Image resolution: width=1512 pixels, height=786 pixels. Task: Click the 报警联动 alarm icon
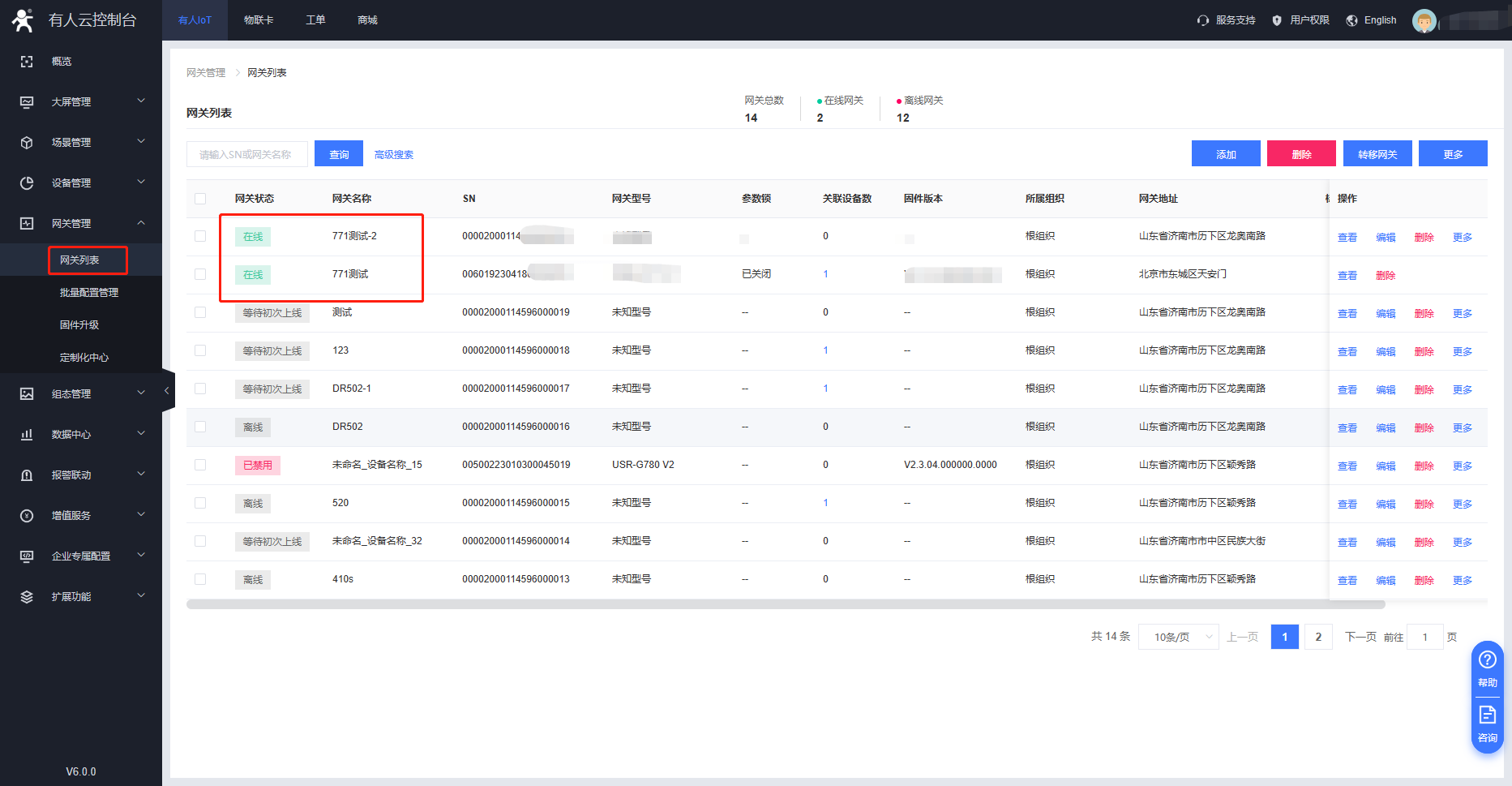pos(27,475)
